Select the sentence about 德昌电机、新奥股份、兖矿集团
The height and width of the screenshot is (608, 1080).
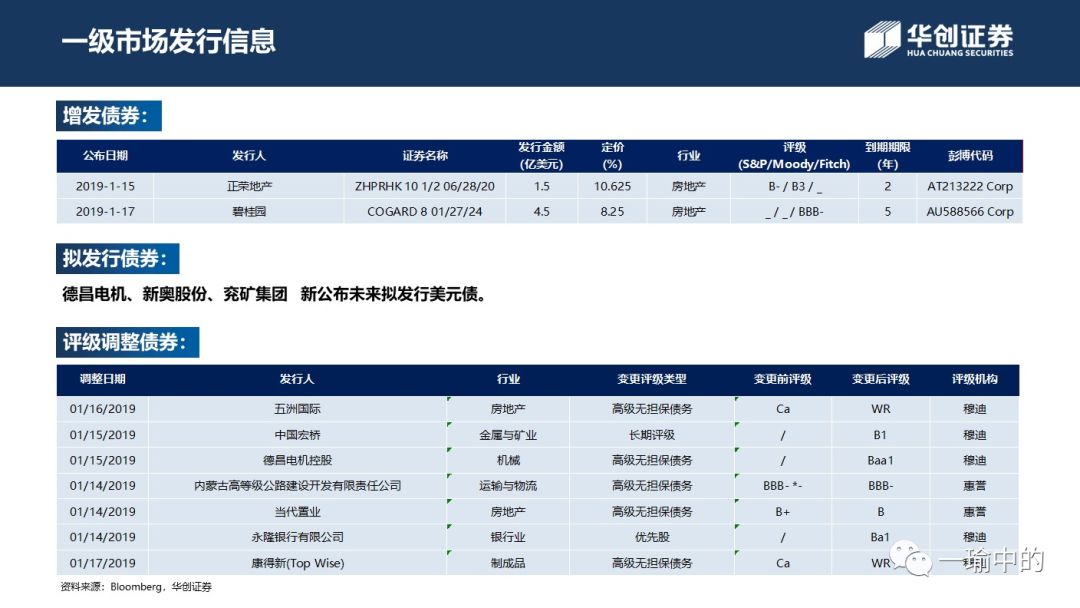274,294
